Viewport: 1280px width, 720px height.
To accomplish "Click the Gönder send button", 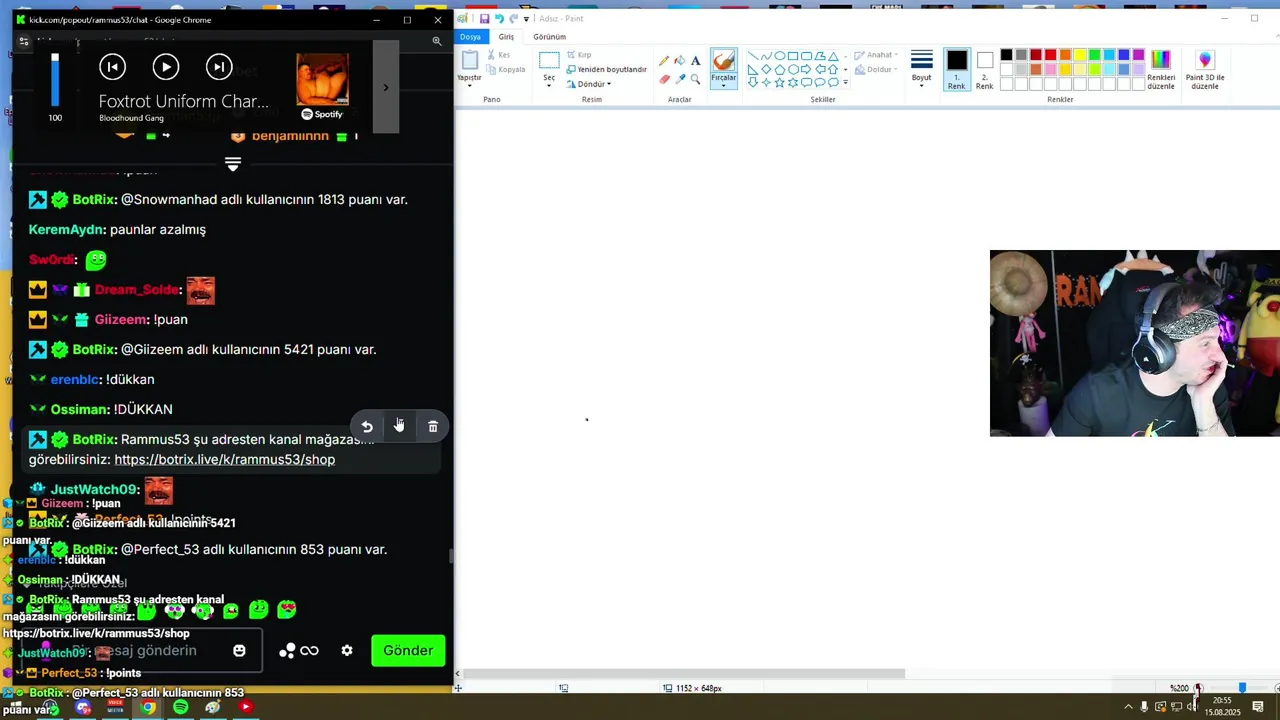I will click(x=408, y=650).
